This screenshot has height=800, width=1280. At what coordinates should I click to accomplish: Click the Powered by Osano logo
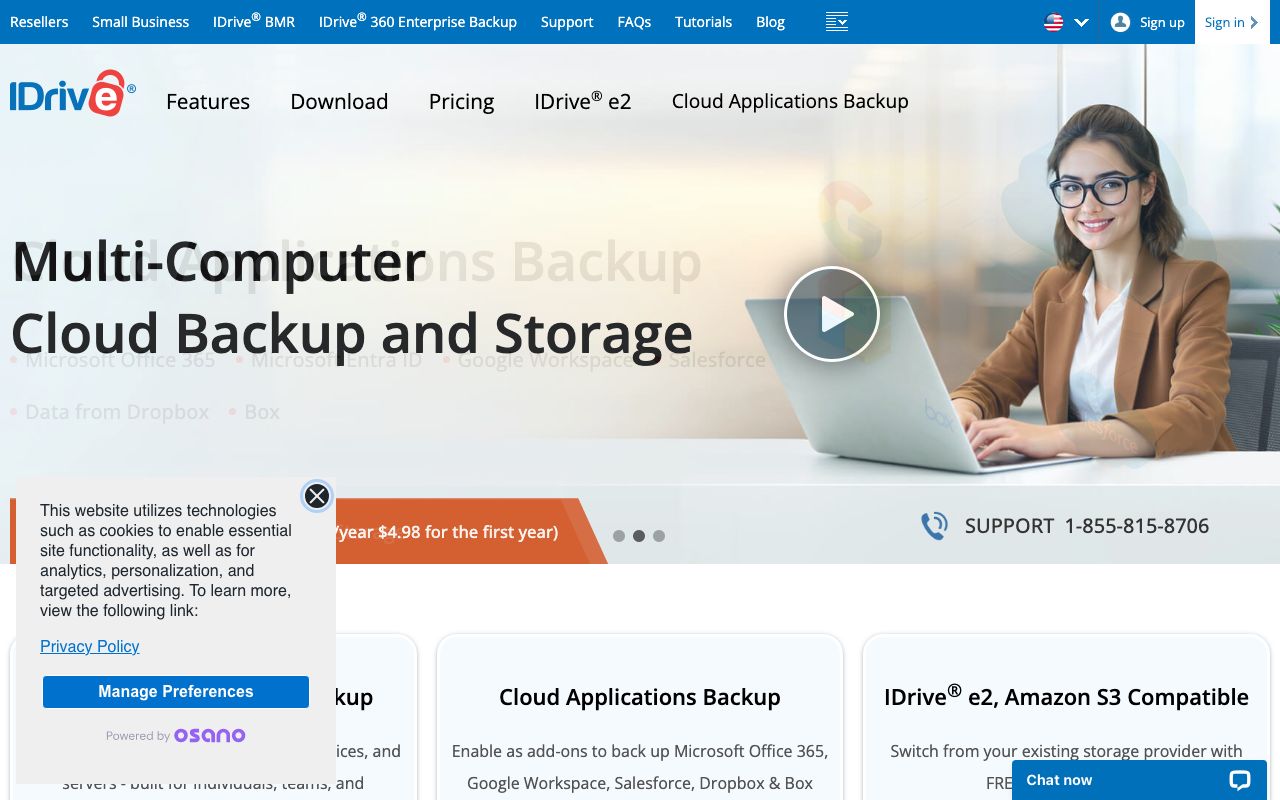coord(176,736)
